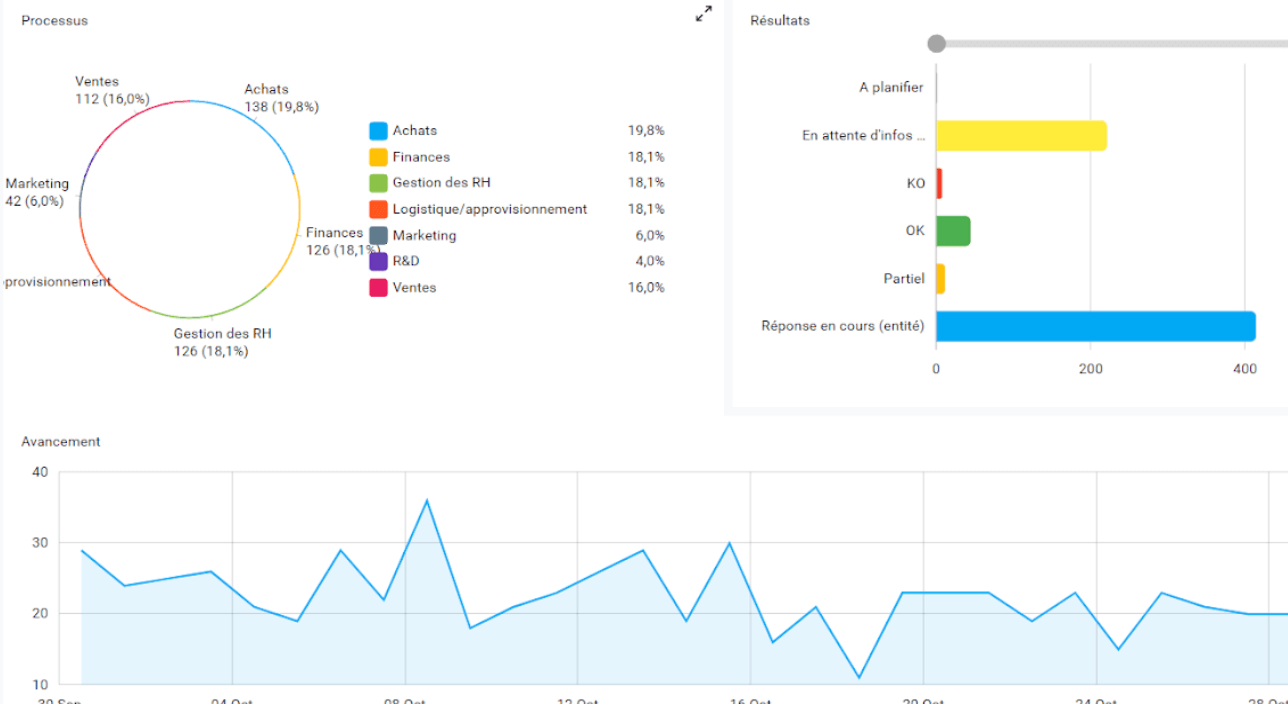
Task: Click the Logistique/approvisionnement legend label
Action: click(489, 209)
